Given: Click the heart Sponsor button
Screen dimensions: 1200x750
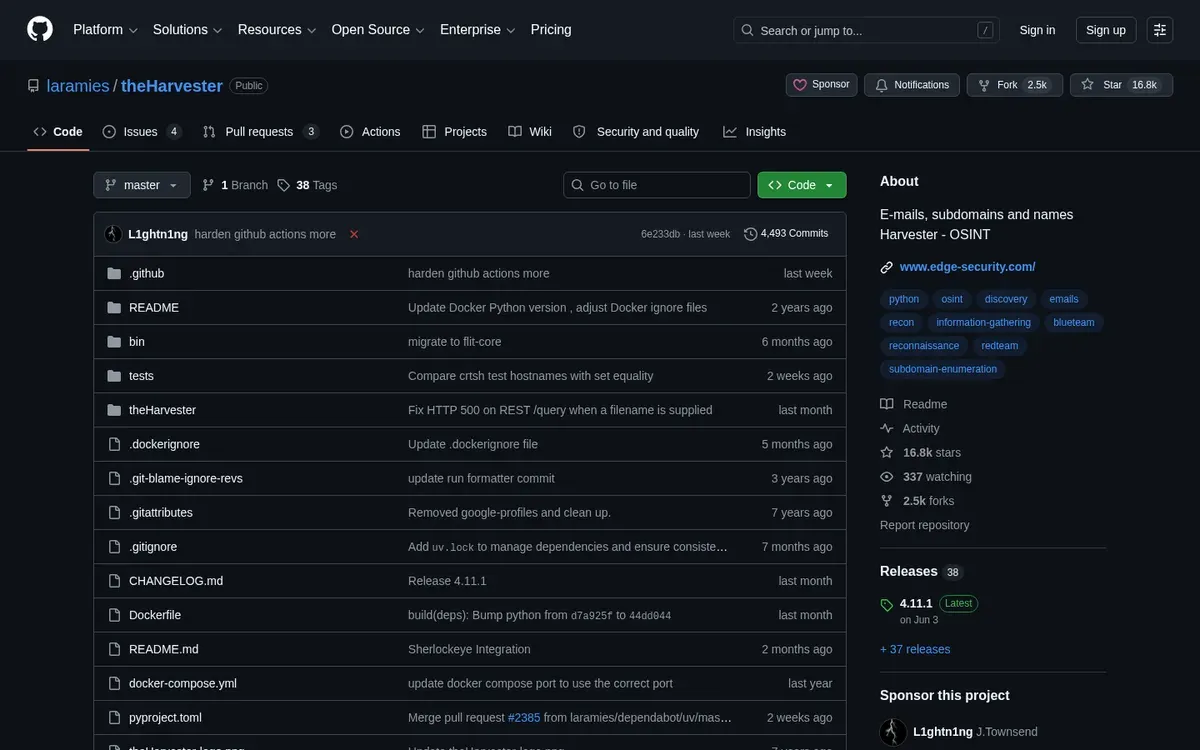Looking at the screenshot, I should tap(821, 85).
